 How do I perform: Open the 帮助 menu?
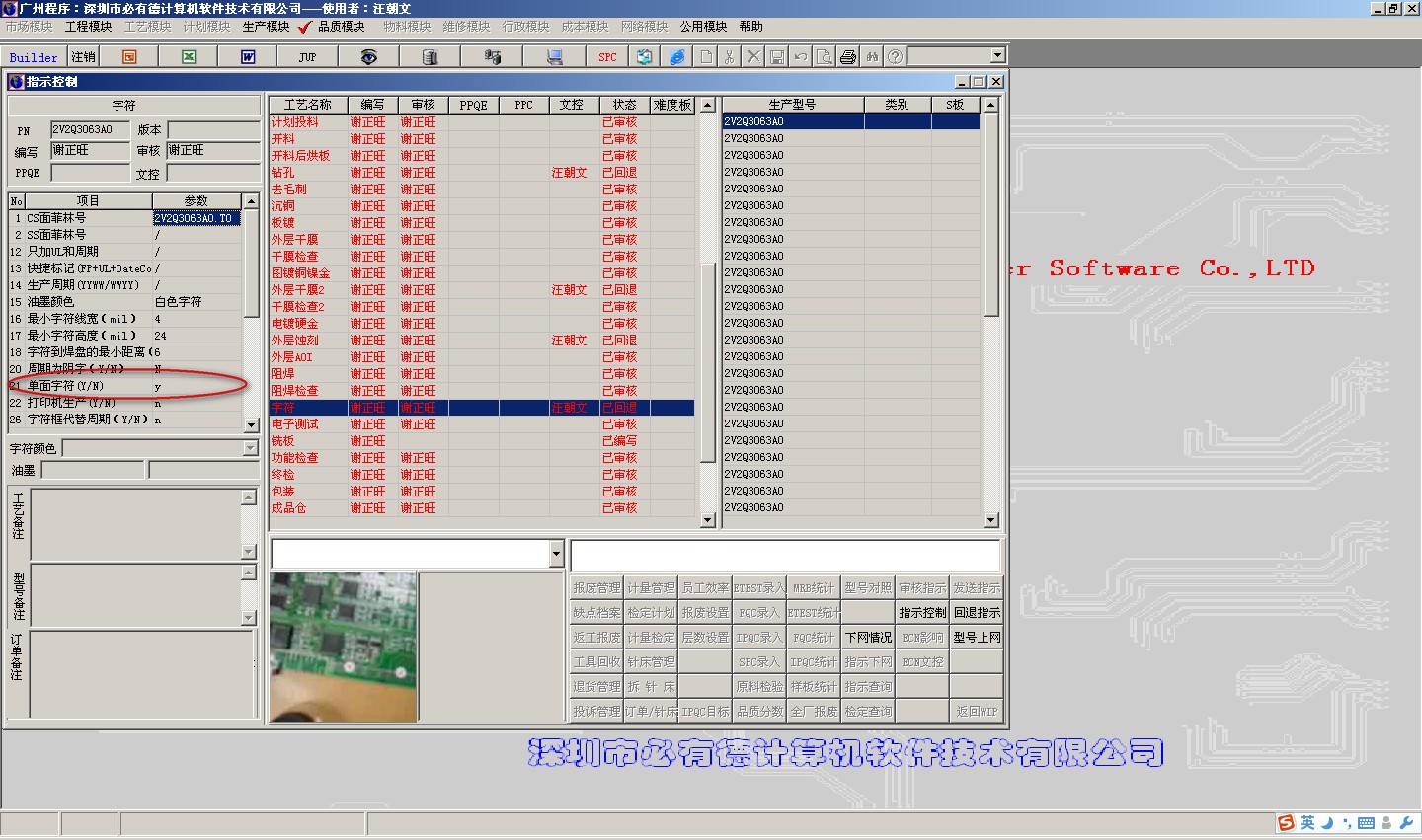751,27
